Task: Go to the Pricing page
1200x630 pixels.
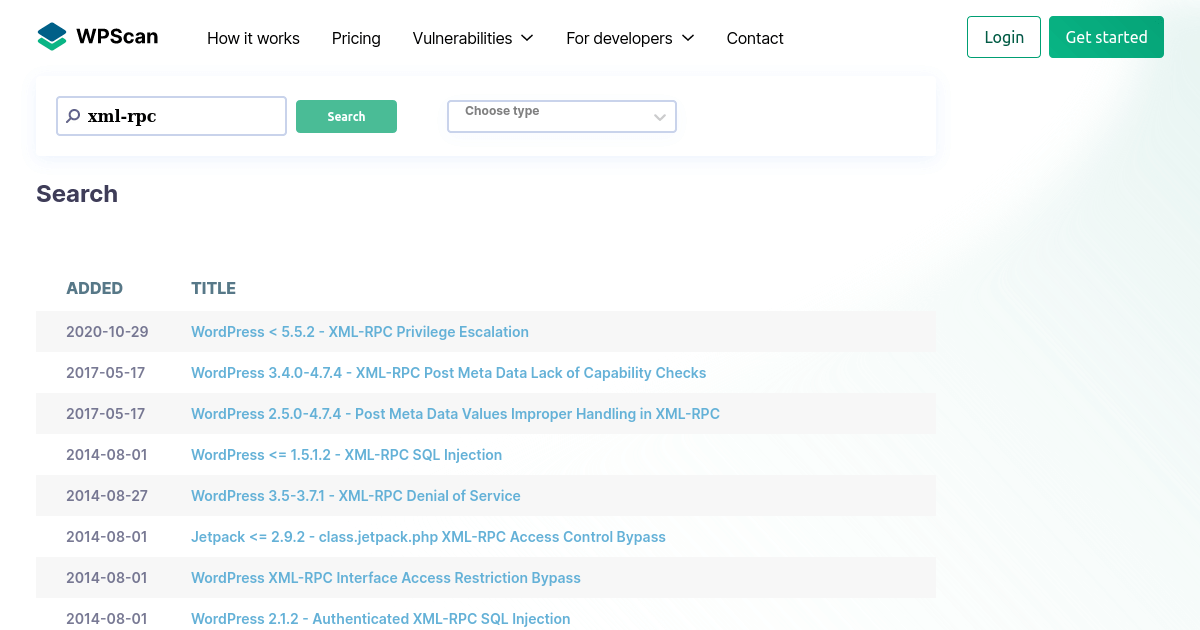Action: tap(356, 38)
